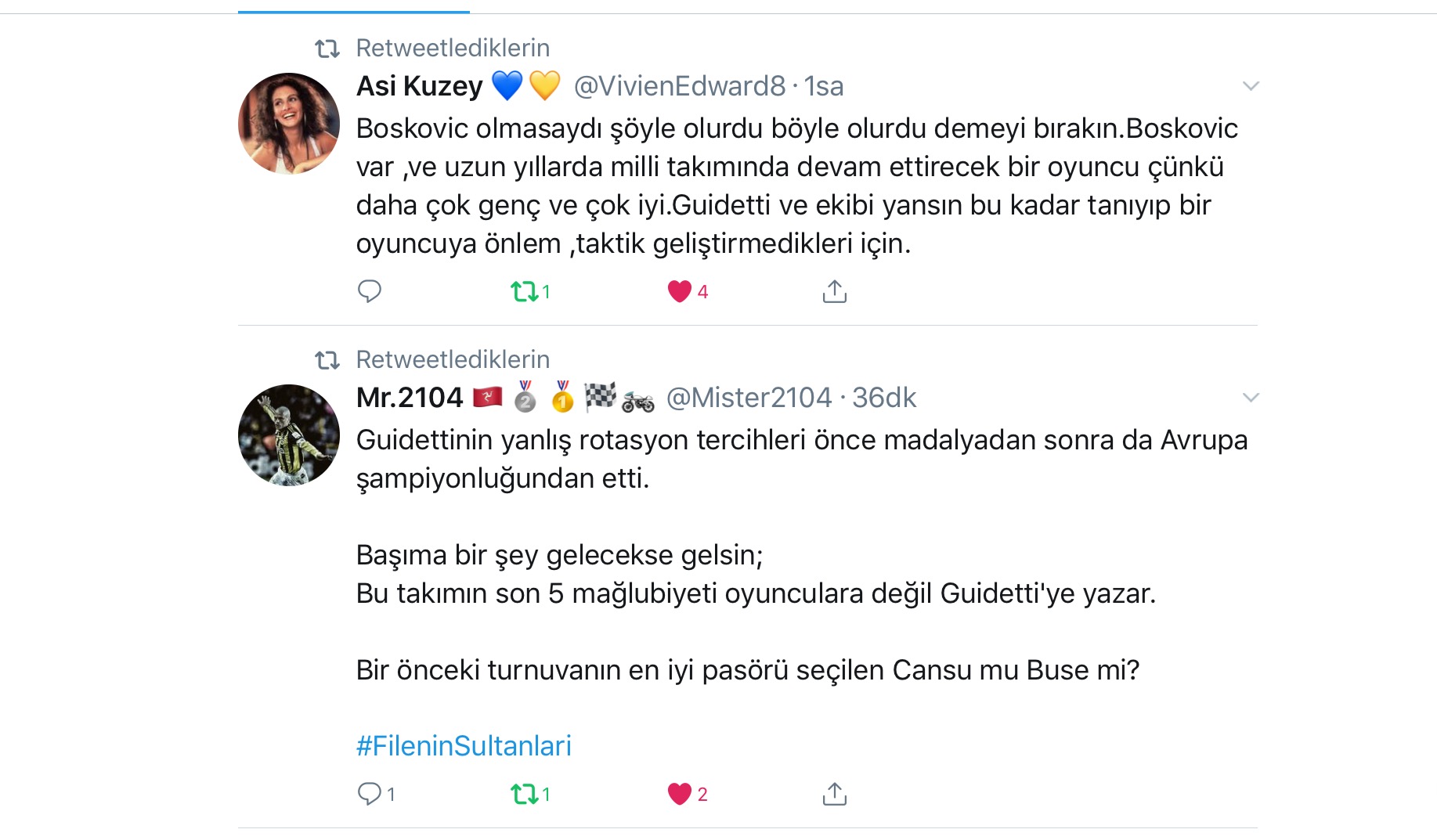Reply to Asi Kuzey's tweet

(x=369, y=291)
